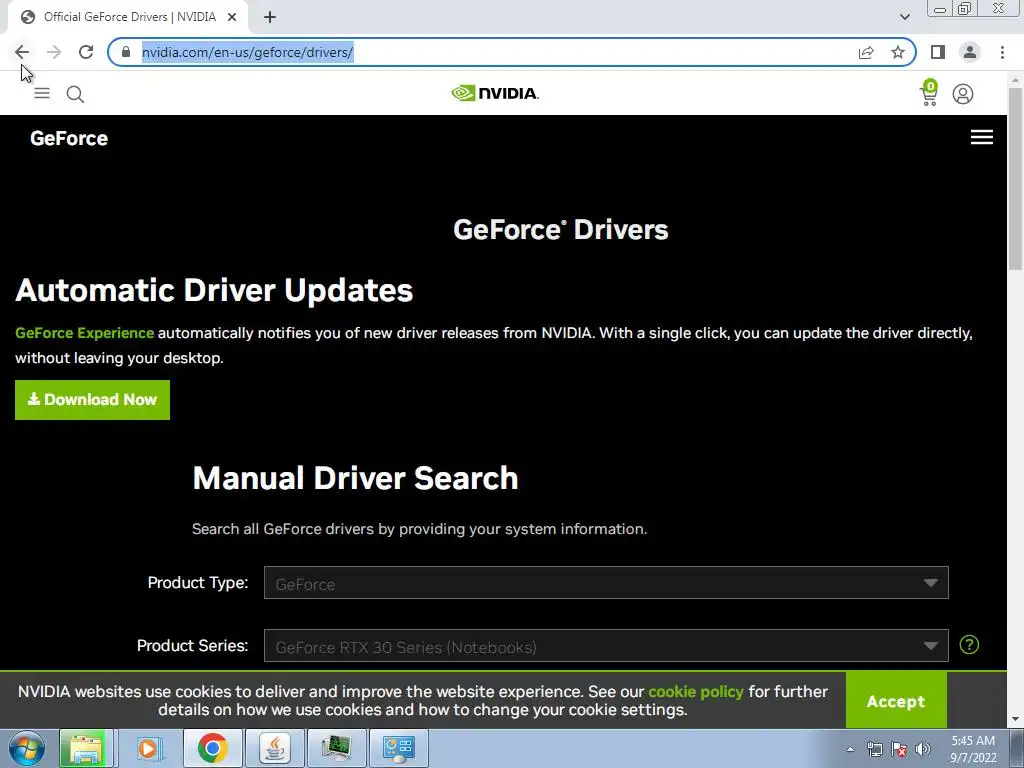Viewport: 1024px width, 768px height.
Task: Click the 'Product Series:' label
Action: pos(193,646)
